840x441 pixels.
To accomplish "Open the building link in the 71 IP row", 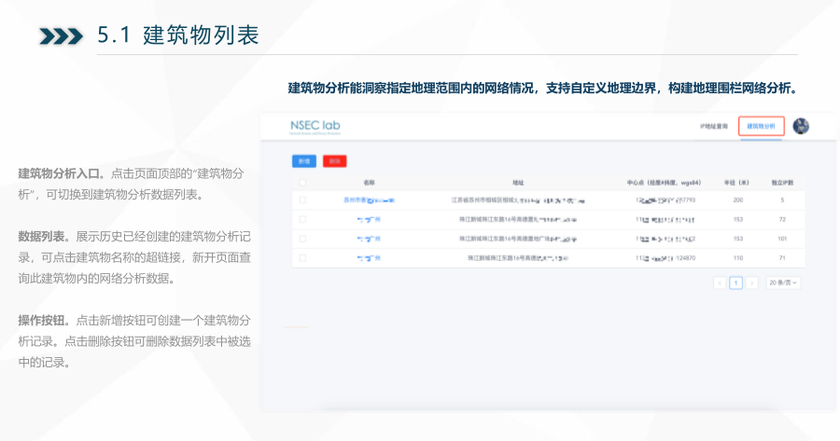I will coord(369,258).
